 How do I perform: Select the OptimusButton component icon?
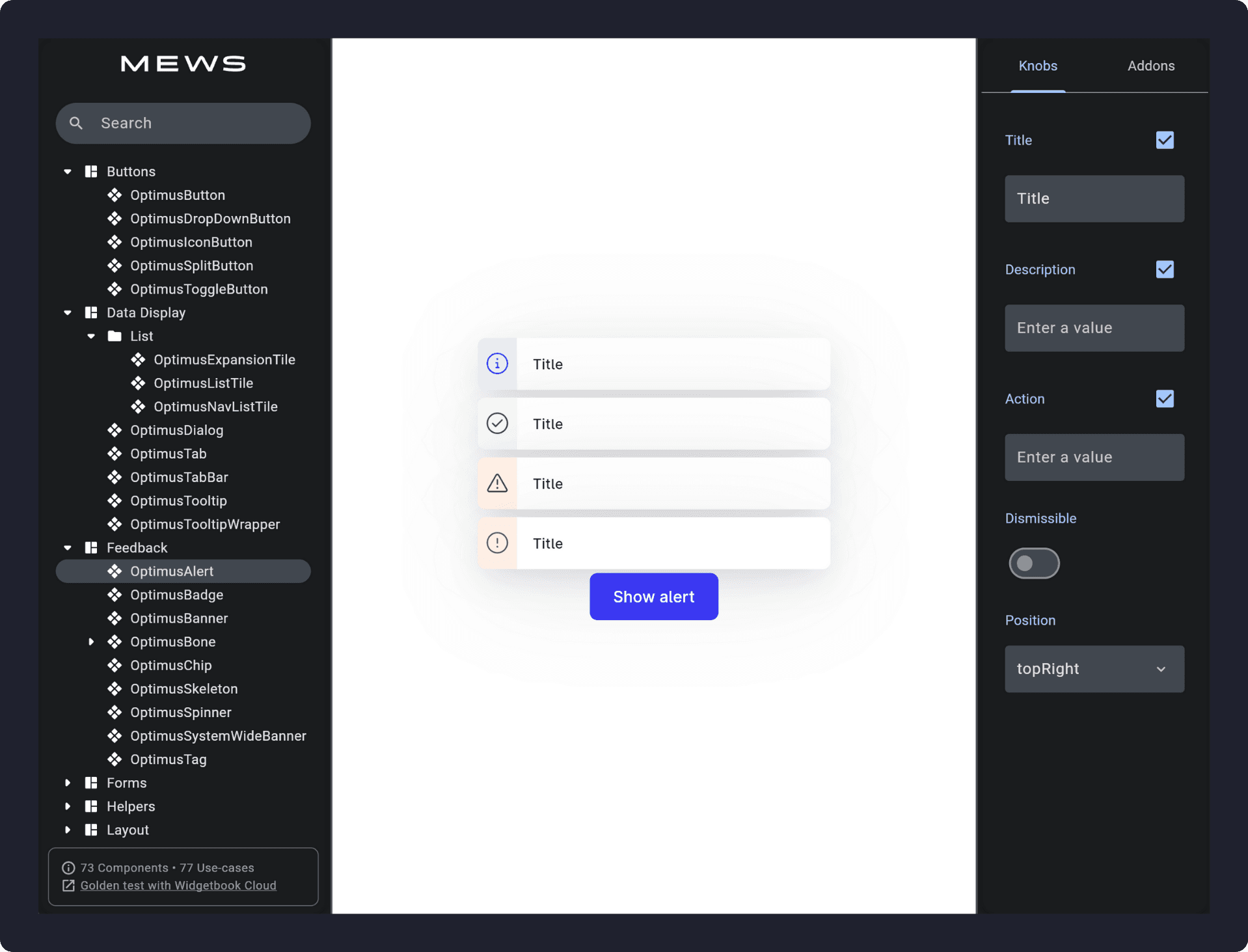coord(115,195)
